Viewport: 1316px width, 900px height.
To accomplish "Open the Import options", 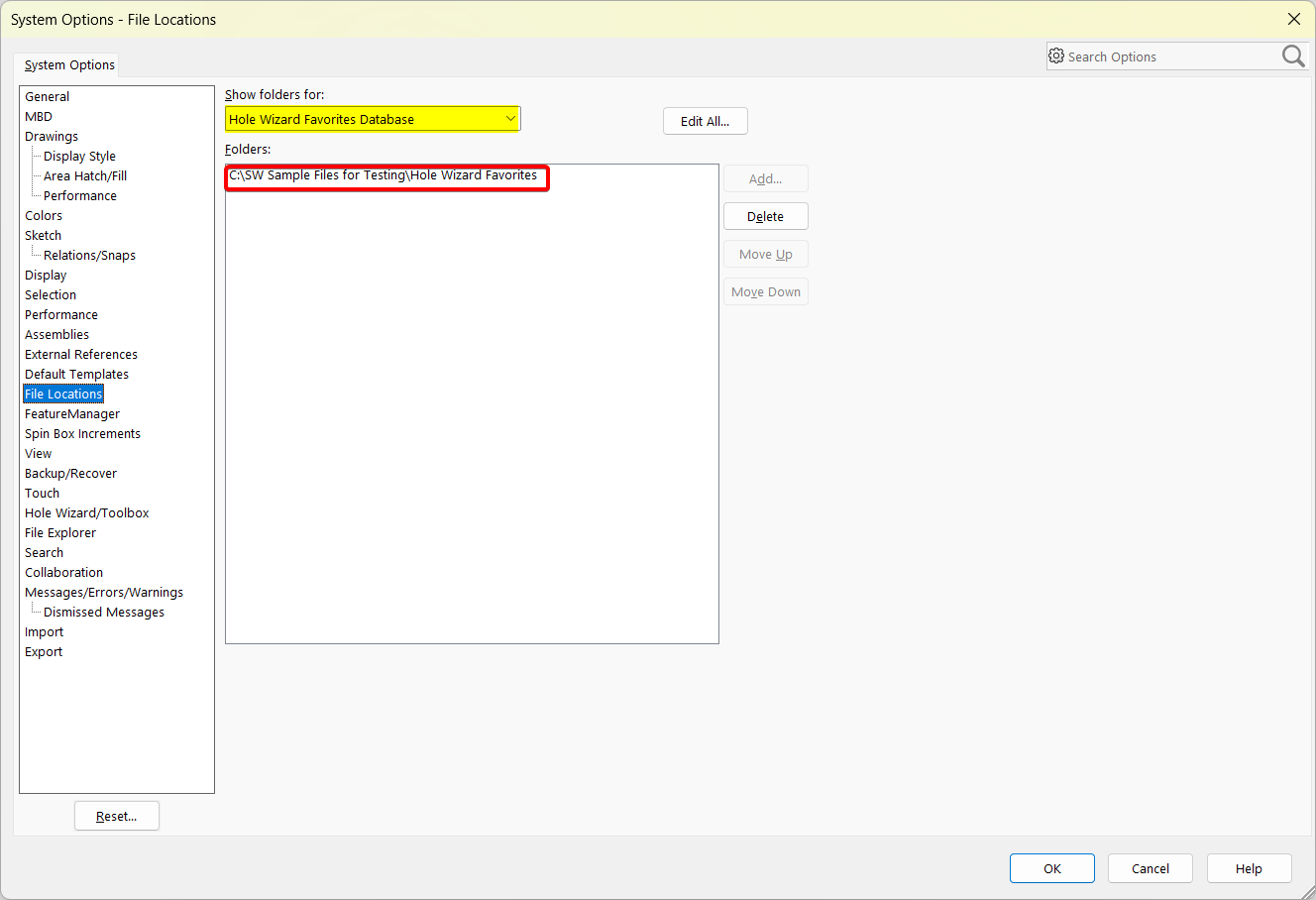I will tap(45, 632).
